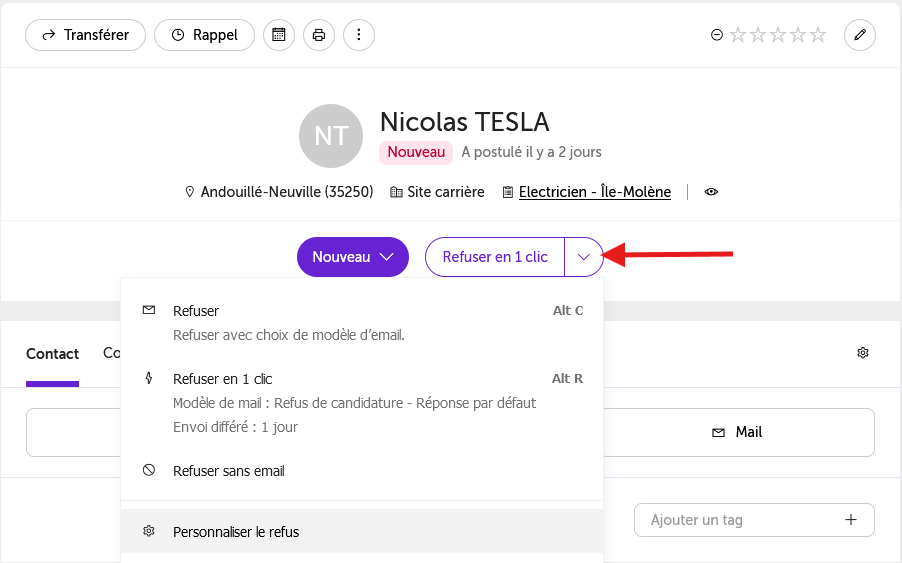
Task: Click the NT avatar circle
Action: (x=331, y=136)
